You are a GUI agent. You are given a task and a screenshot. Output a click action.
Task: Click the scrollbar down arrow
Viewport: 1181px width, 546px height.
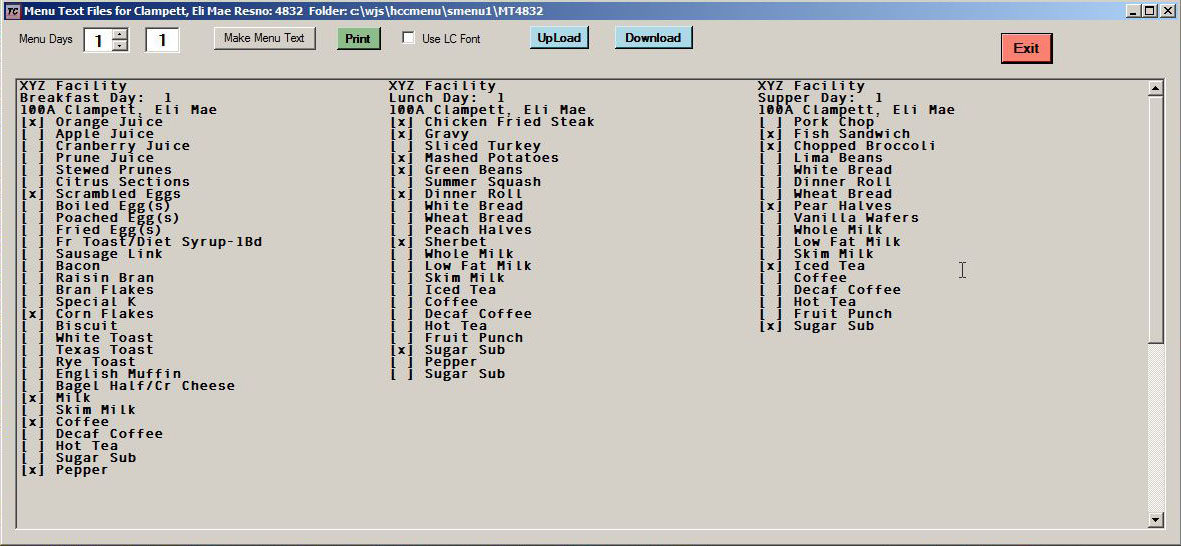pos(1156,520)
